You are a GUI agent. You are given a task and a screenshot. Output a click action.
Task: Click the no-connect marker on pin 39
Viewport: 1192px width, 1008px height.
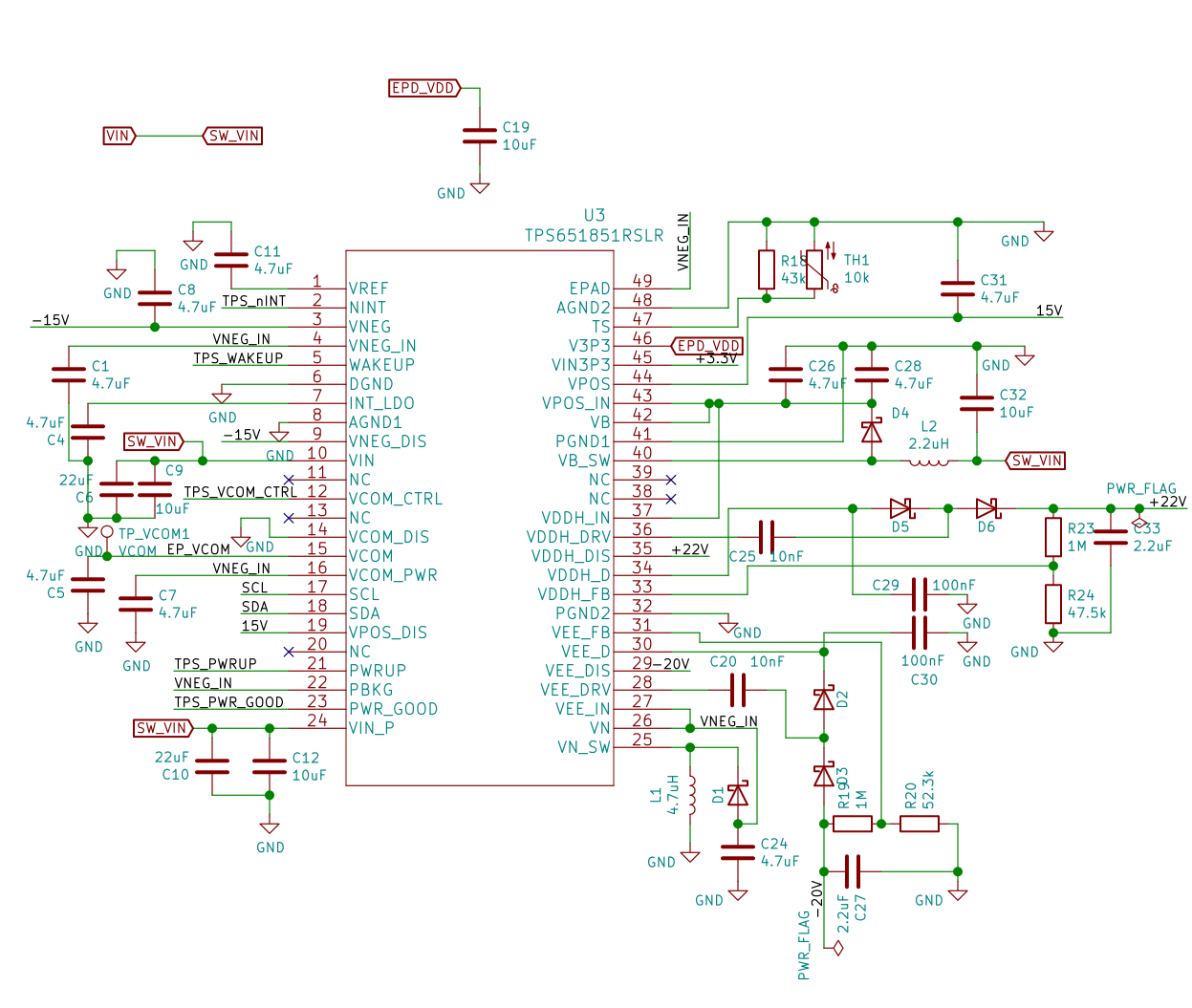click(x=671, y=480)
